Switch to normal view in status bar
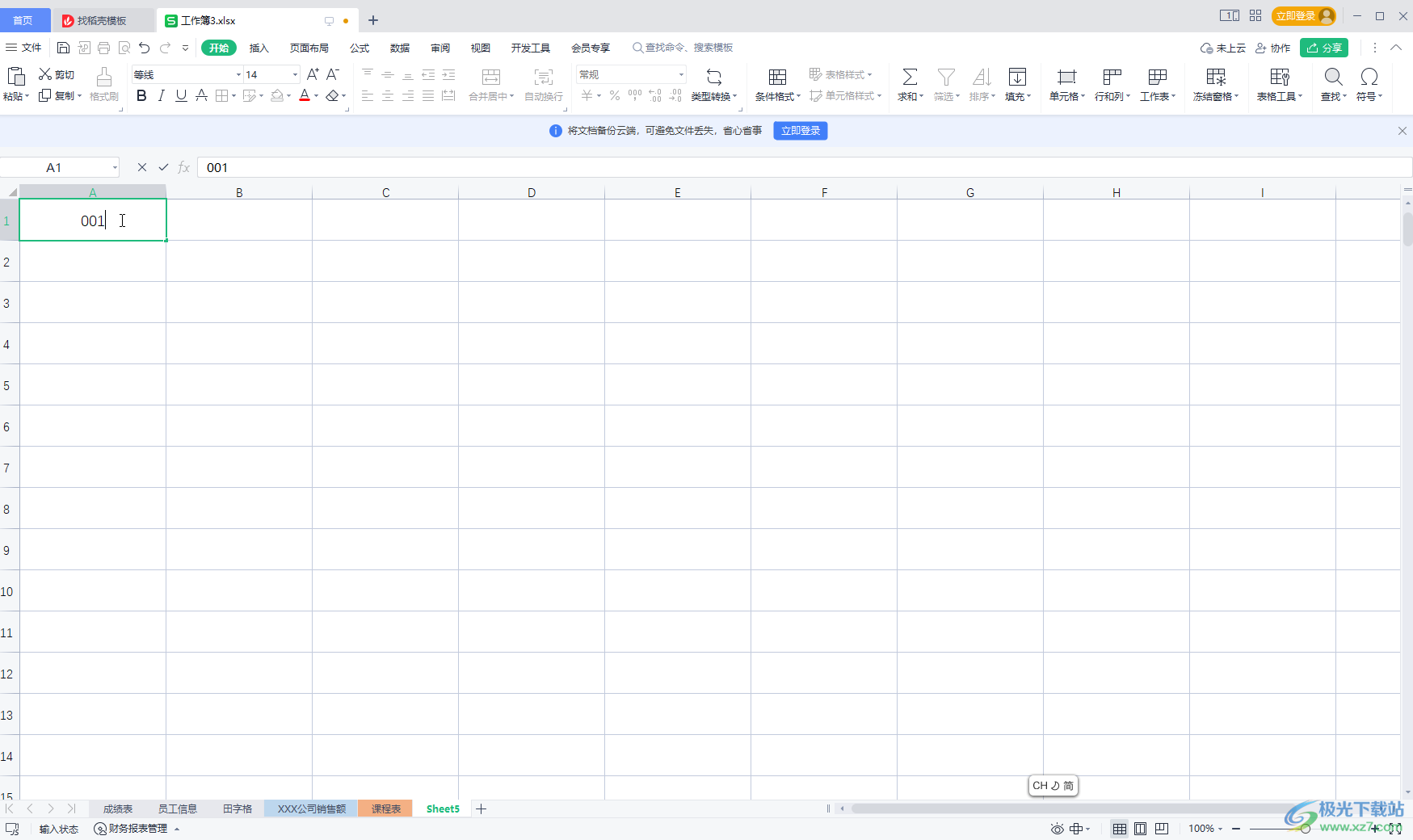 click(x=1119, y=829)
